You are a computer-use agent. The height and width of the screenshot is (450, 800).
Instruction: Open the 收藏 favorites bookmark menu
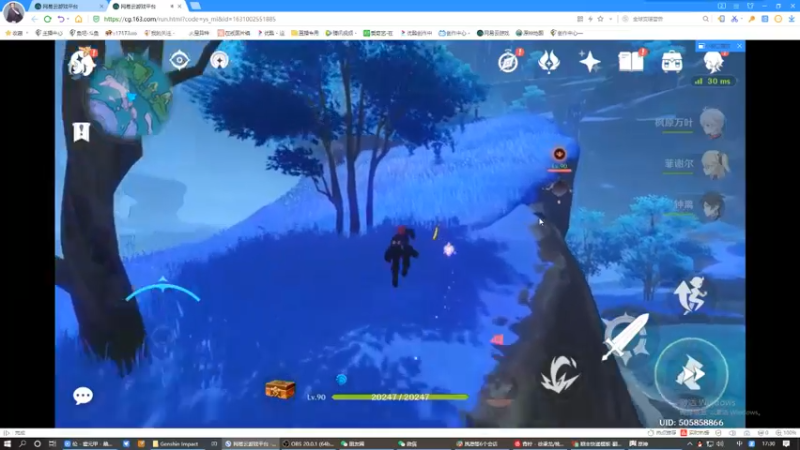[x=15, y=33]
